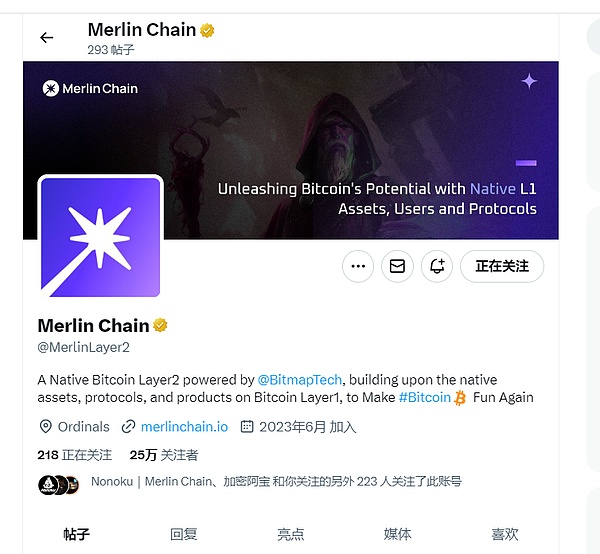
Task: Click the #Bitcoin hashtag link
Action: click(424, 397)
